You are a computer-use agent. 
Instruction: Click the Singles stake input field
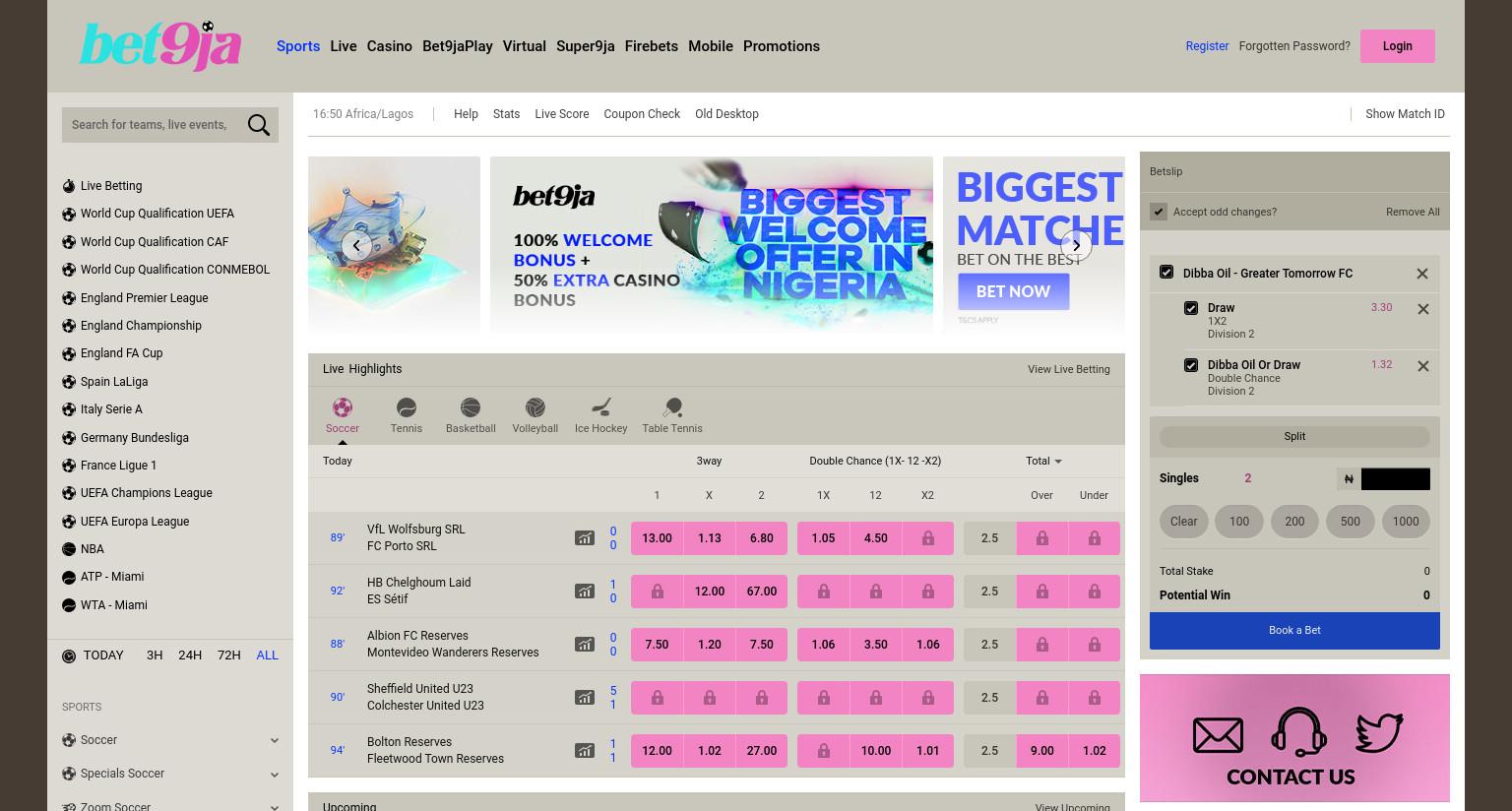click(x=1396, y=479)
